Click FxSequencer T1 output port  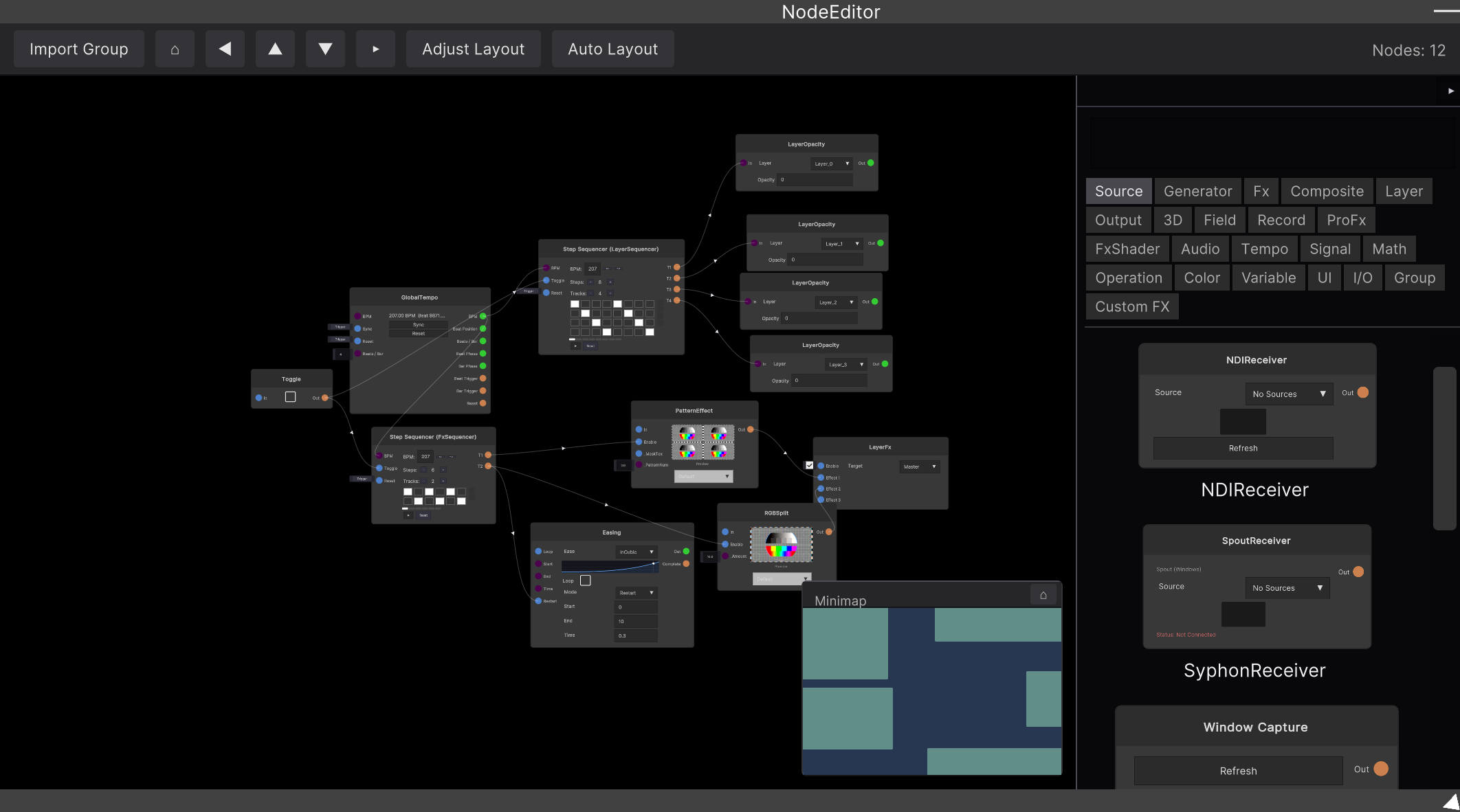pos(488,455)
